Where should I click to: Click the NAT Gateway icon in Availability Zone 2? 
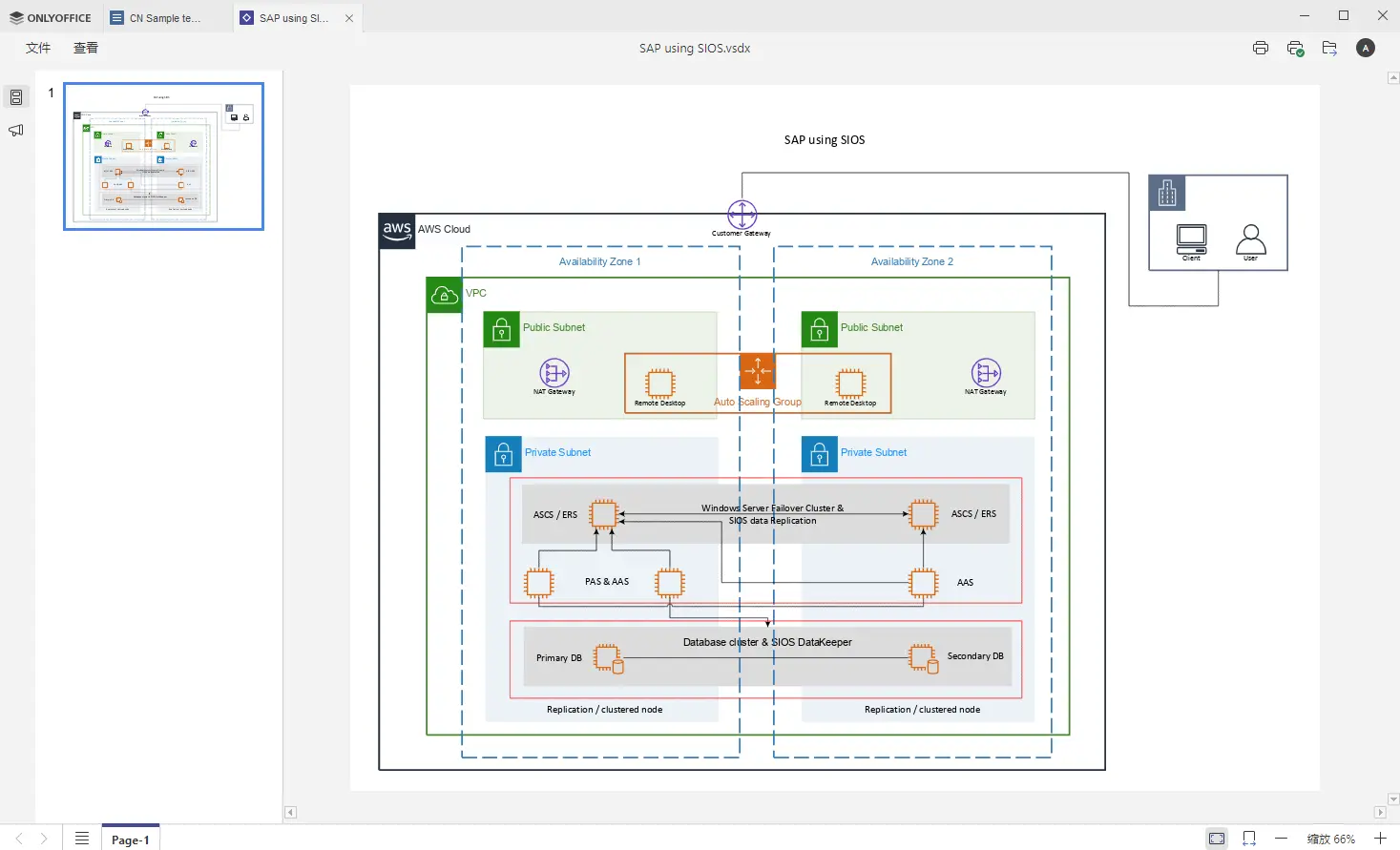click(x=986, y=372)
